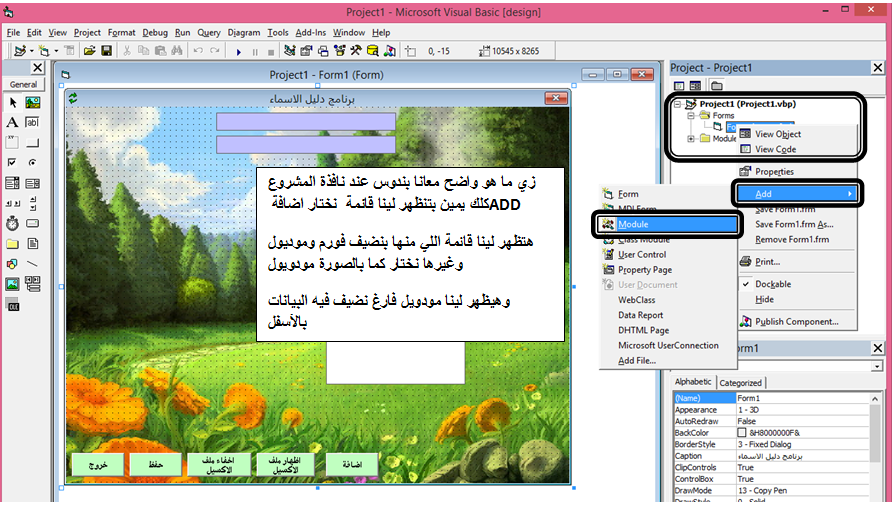This screenshot has width=892, height=506.
Task: Select the OptionButton control tool
Action: point(33,163)
